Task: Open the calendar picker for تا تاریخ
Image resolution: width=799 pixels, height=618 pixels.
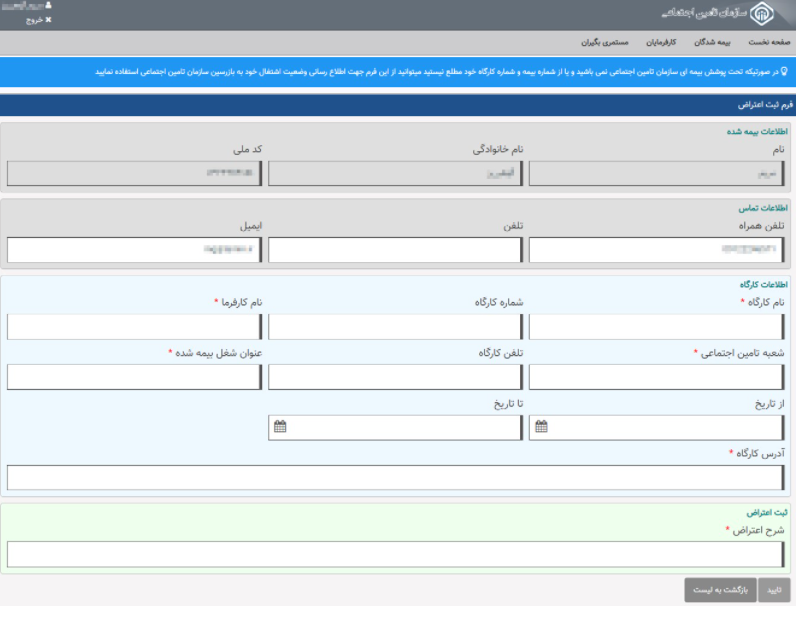Action: (x=280, y=426)
